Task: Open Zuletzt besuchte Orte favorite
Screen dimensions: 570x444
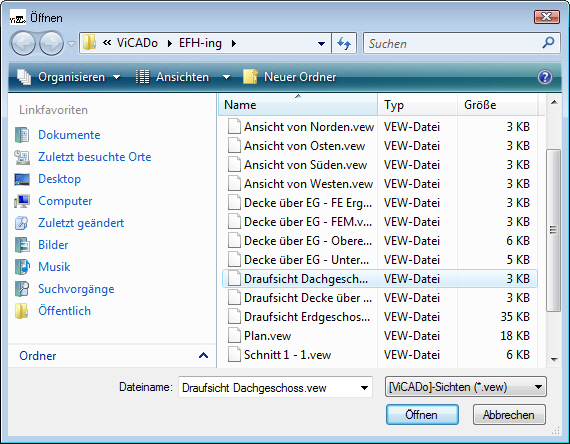Action: [95, 157]
